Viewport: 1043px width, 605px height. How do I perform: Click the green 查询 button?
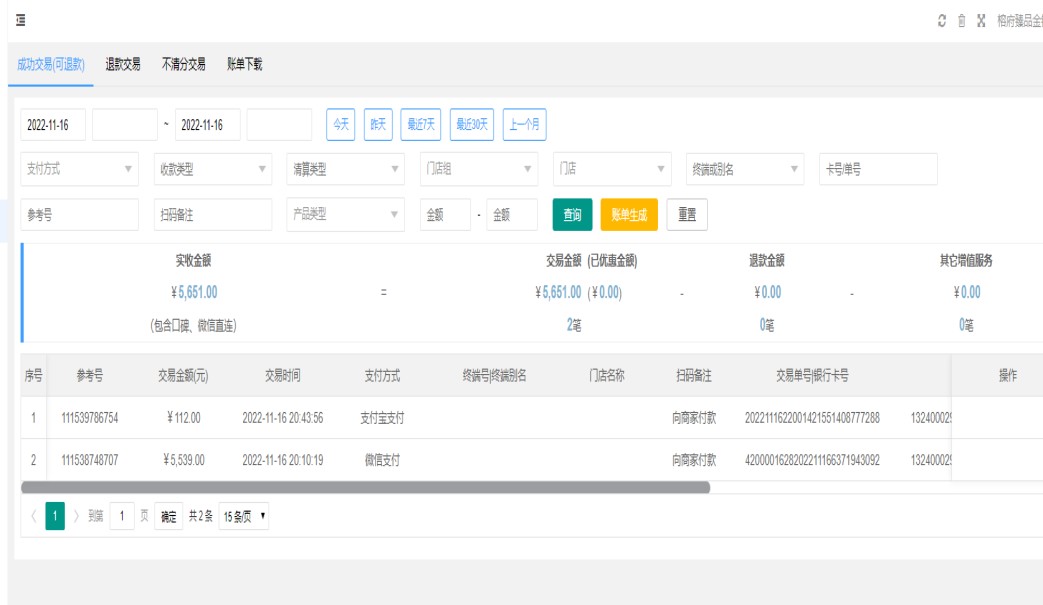coord(572,214)
